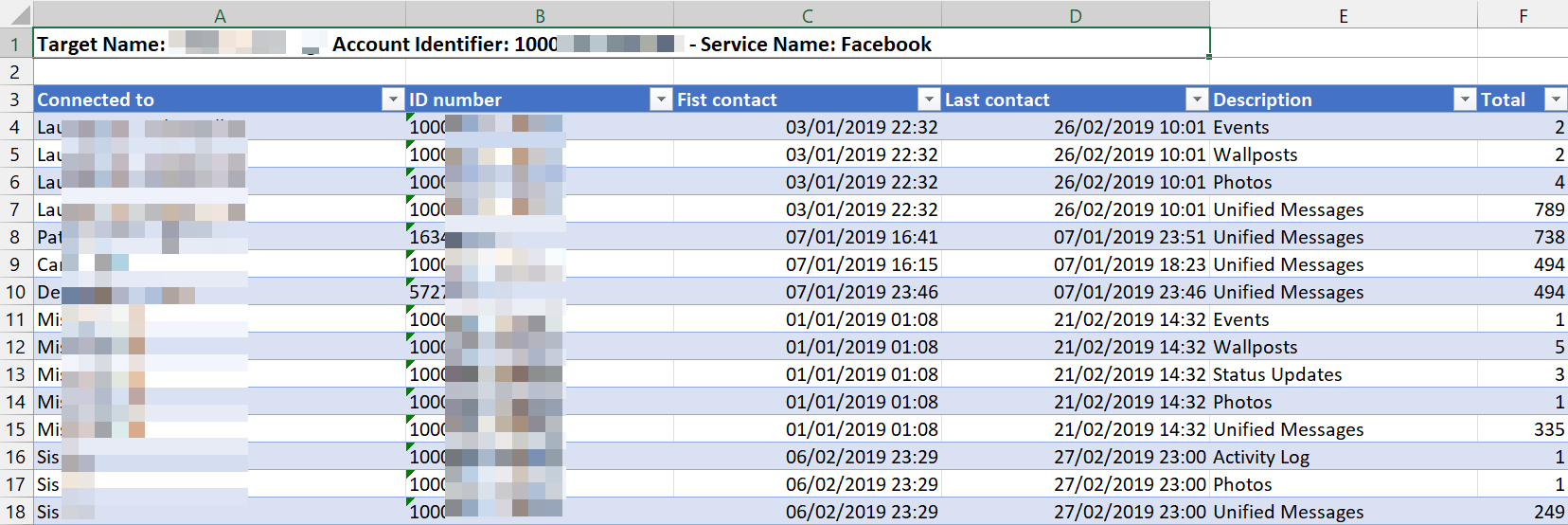Image resolution: width=1568 pixels, height=525 pixels.
Task: Select the Total cell showing 335
Action: pyautogui.click(x=1523, y=429)
